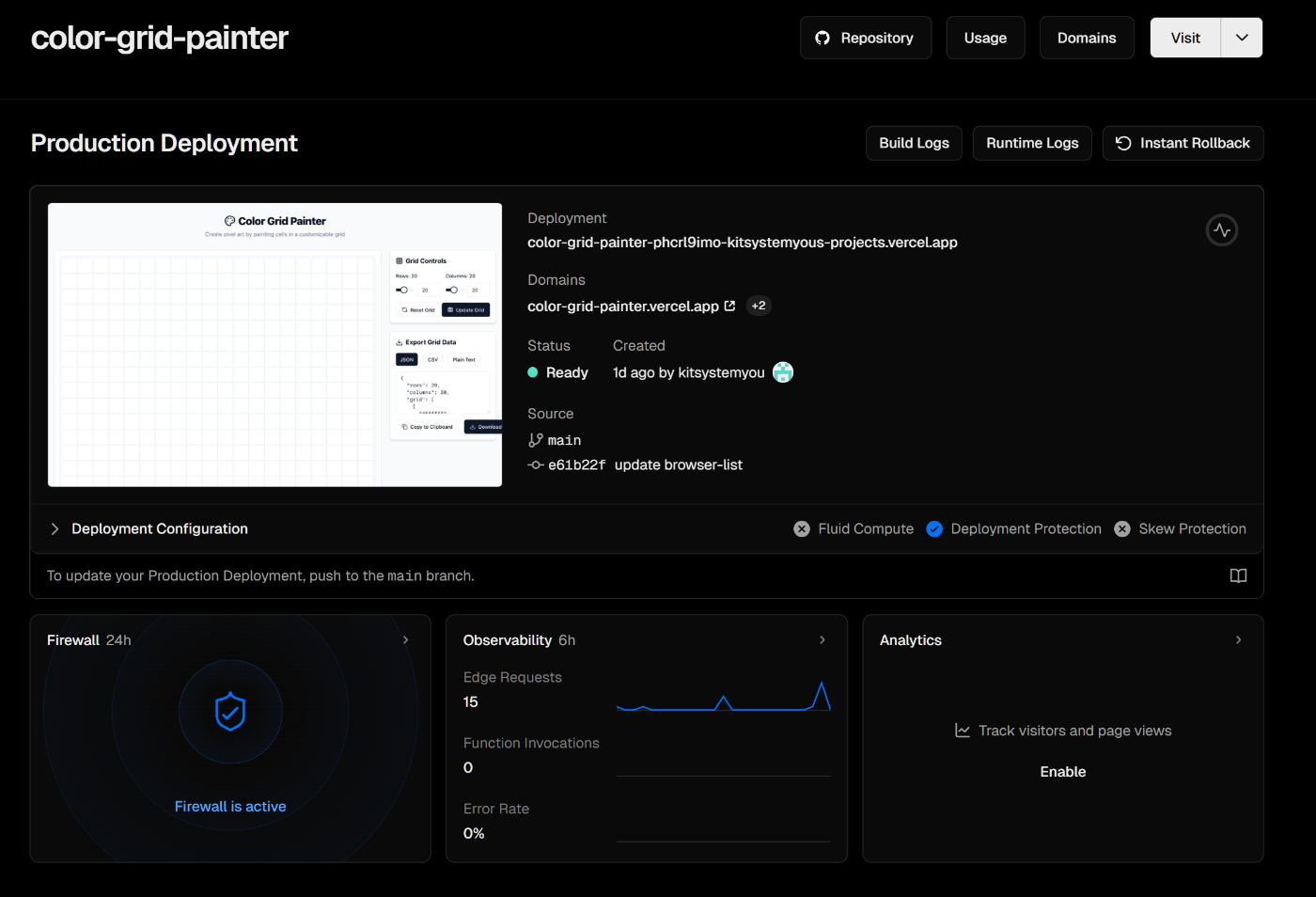Click the kitsystemyou avatar icon
This screenshot has width=1316, height=897.
pyautogui.click(x=783, y=372)
